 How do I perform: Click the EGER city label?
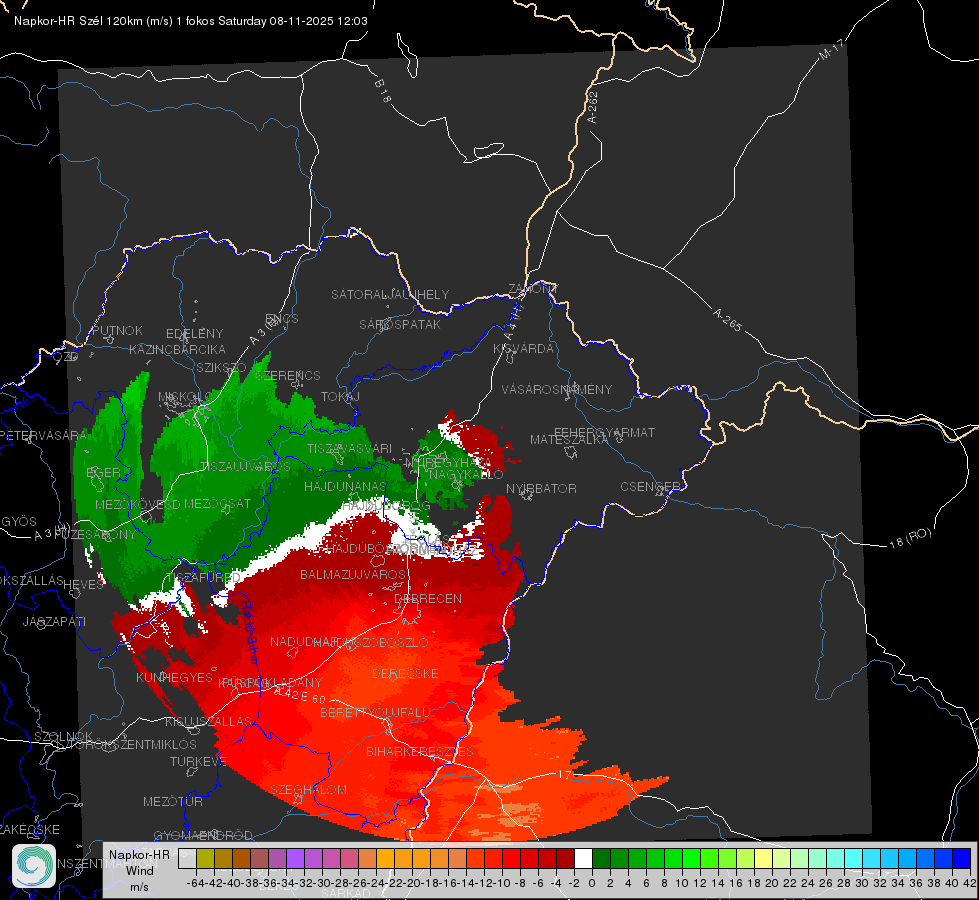point(103,473)
